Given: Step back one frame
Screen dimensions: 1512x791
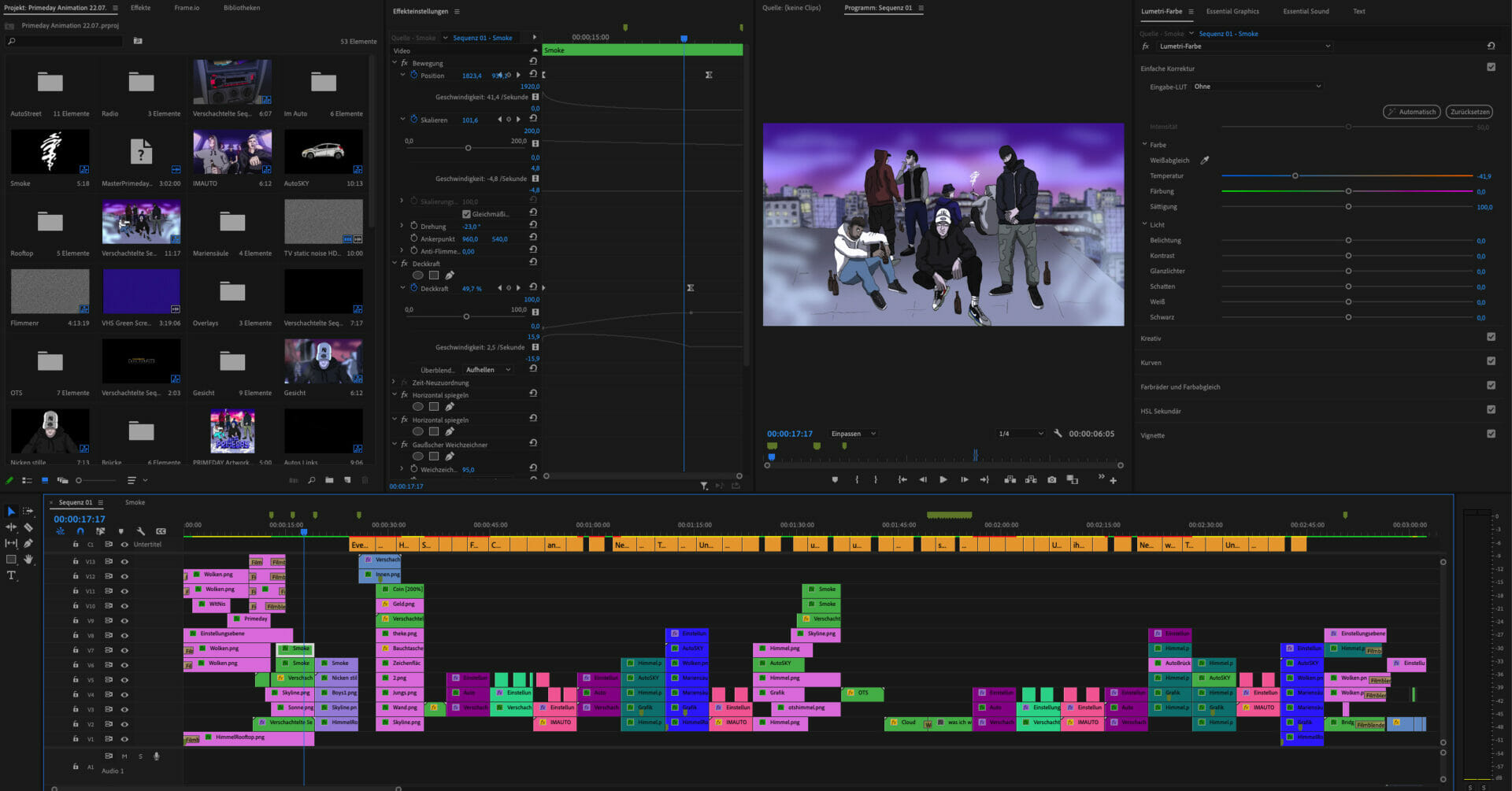Looking at the screenshot, I should coord(923,479).
